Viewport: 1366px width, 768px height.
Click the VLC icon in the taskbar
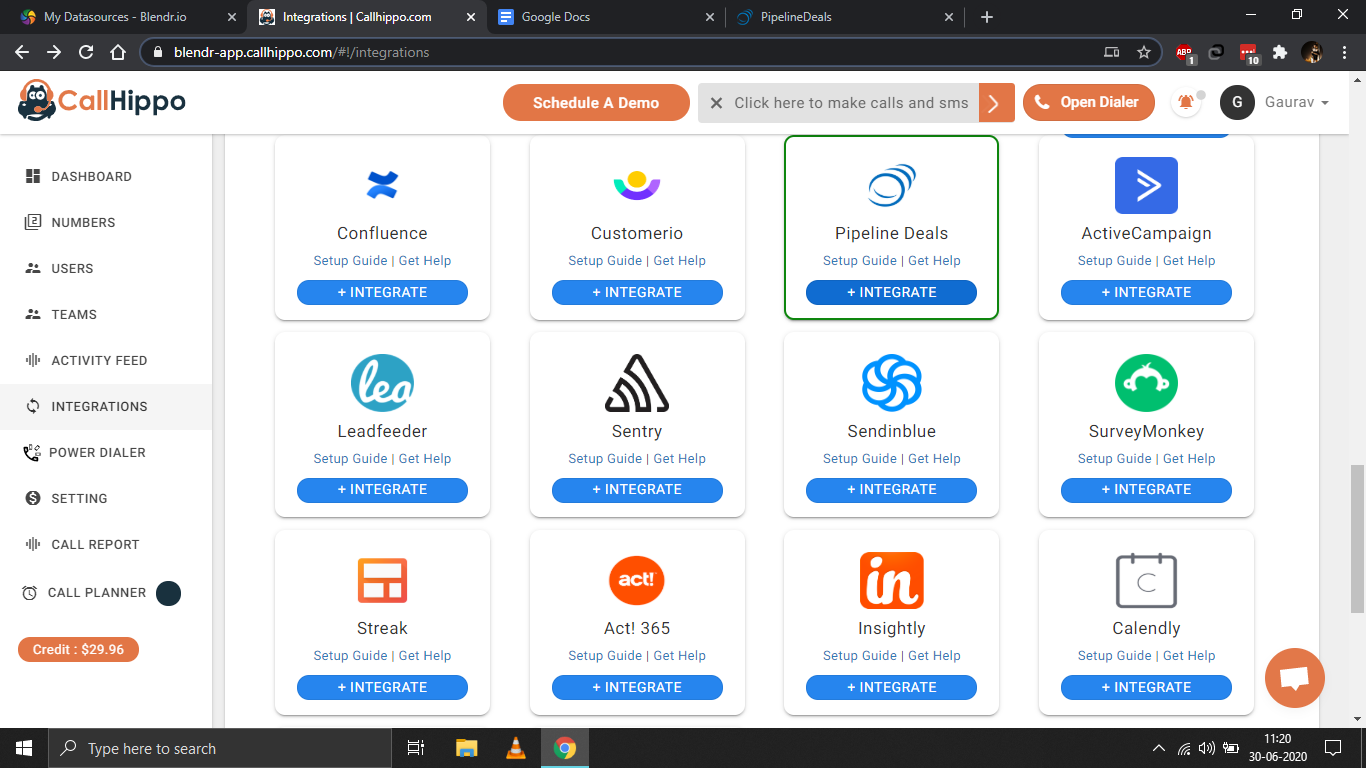point(516,748)
